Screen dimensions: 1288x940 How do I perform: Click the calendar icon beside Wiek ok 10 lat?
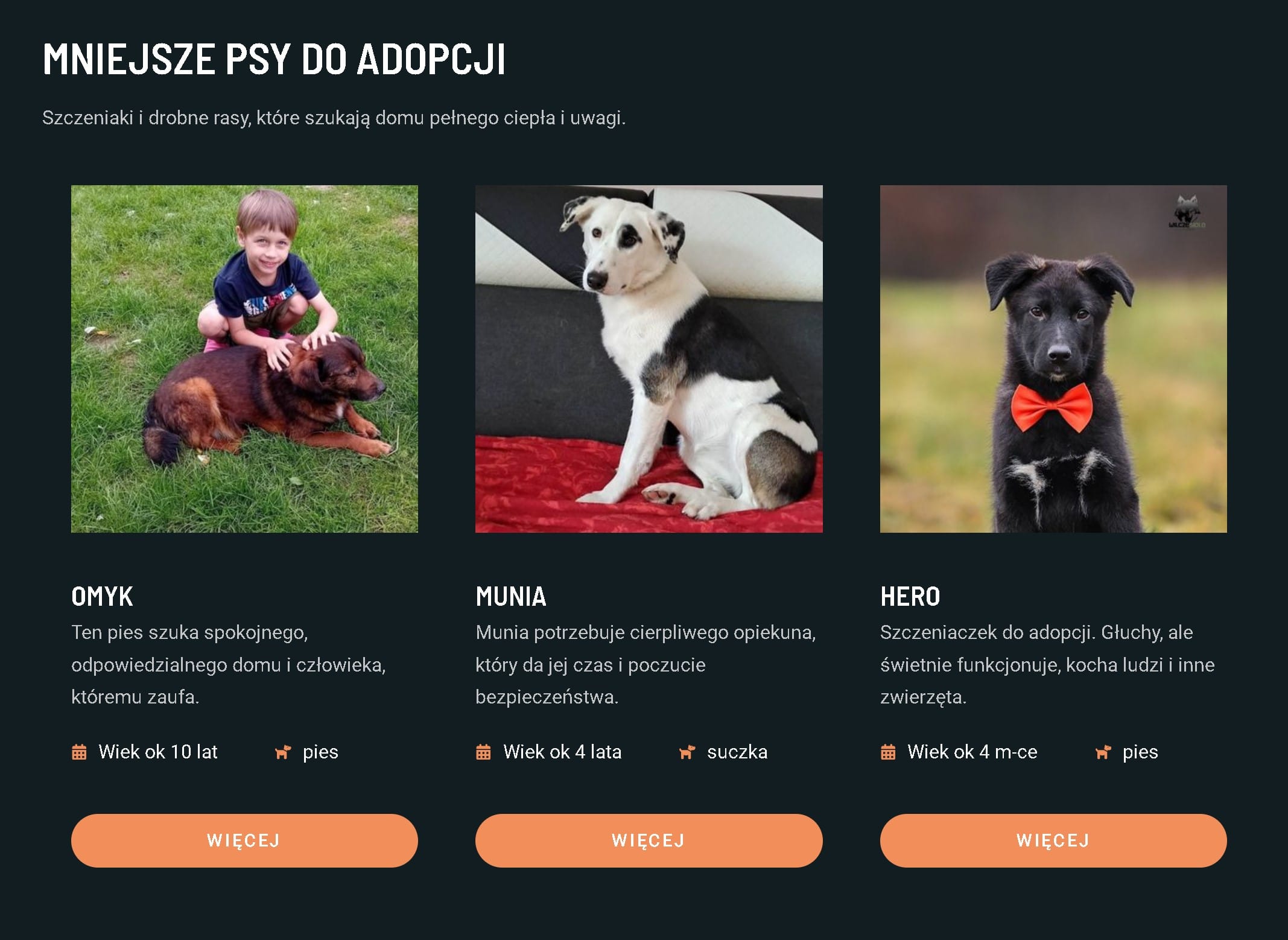[79, 752]
